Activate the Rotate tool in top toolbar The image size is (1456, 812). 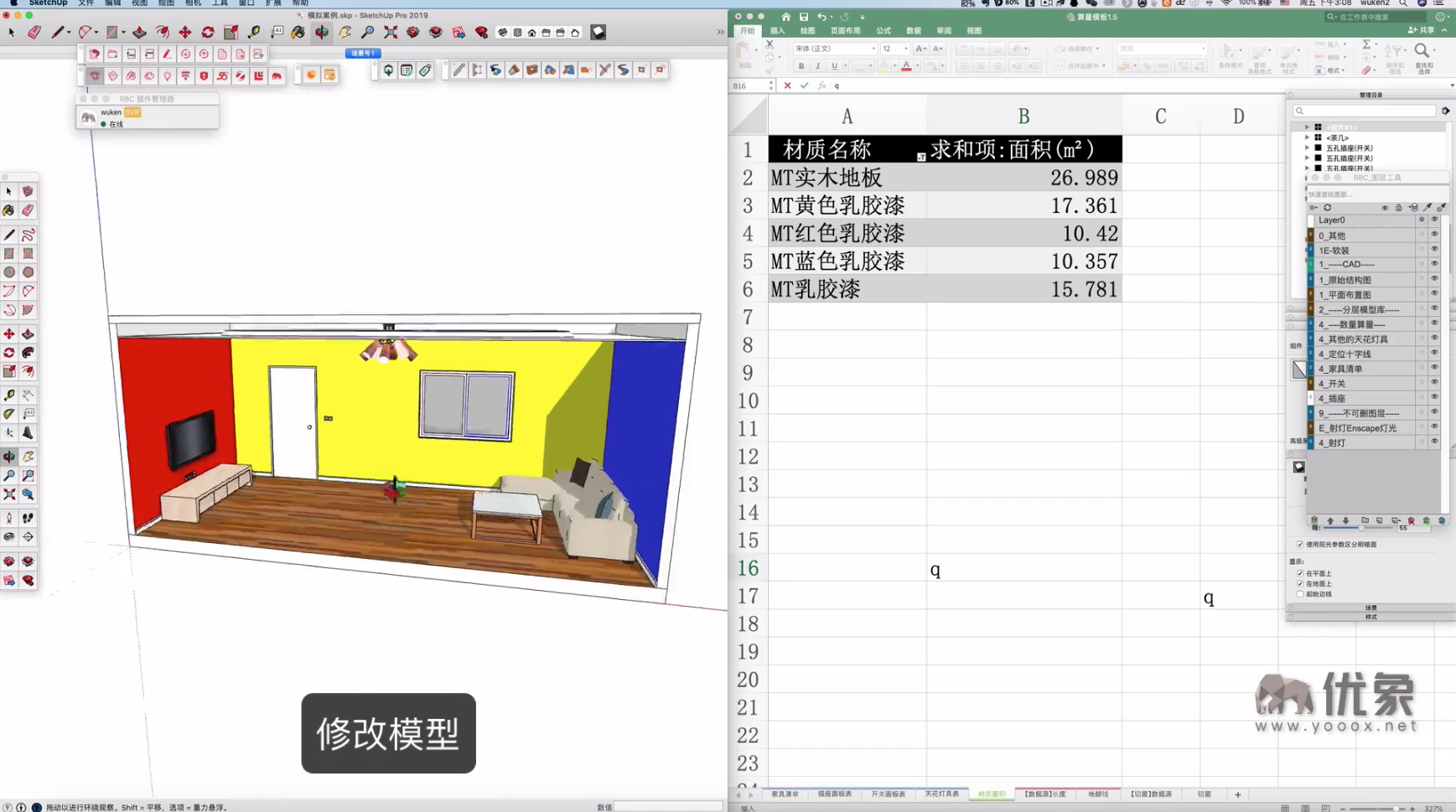click(208, 33)
